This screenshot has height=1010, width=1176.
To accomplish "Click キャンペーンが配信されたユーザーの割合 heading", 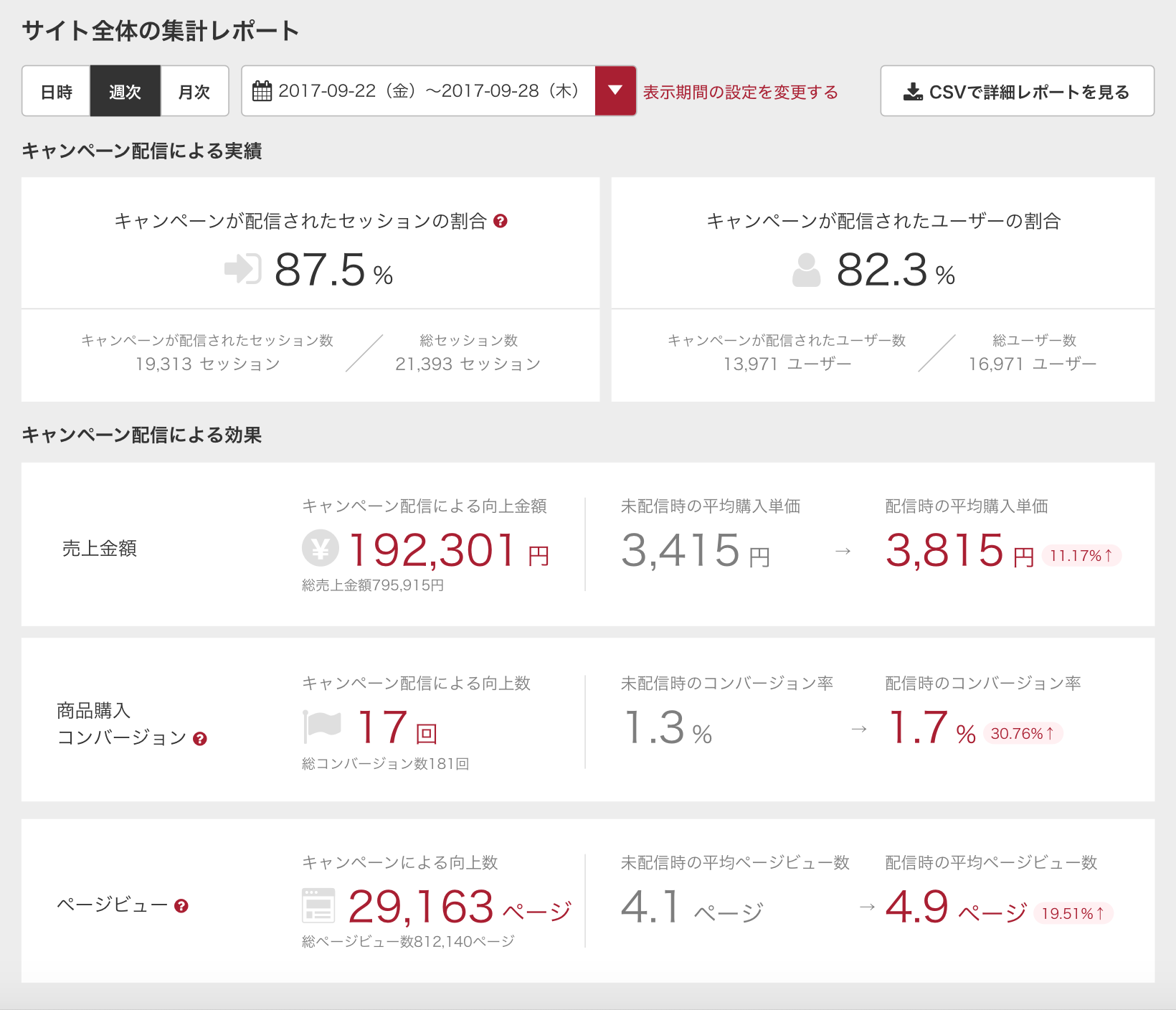I will (x=883, y=221).
